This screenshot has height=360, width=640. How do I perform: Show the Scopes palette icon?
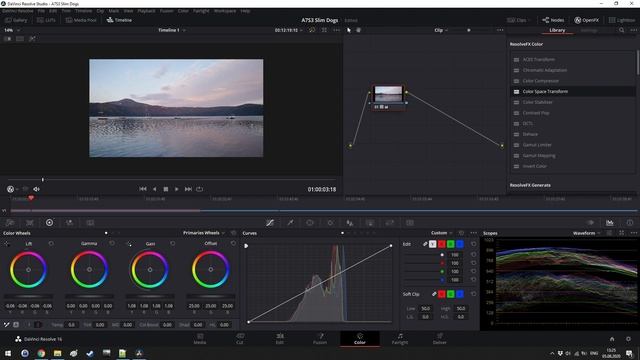pyautogui.click(x=610, y=222)
